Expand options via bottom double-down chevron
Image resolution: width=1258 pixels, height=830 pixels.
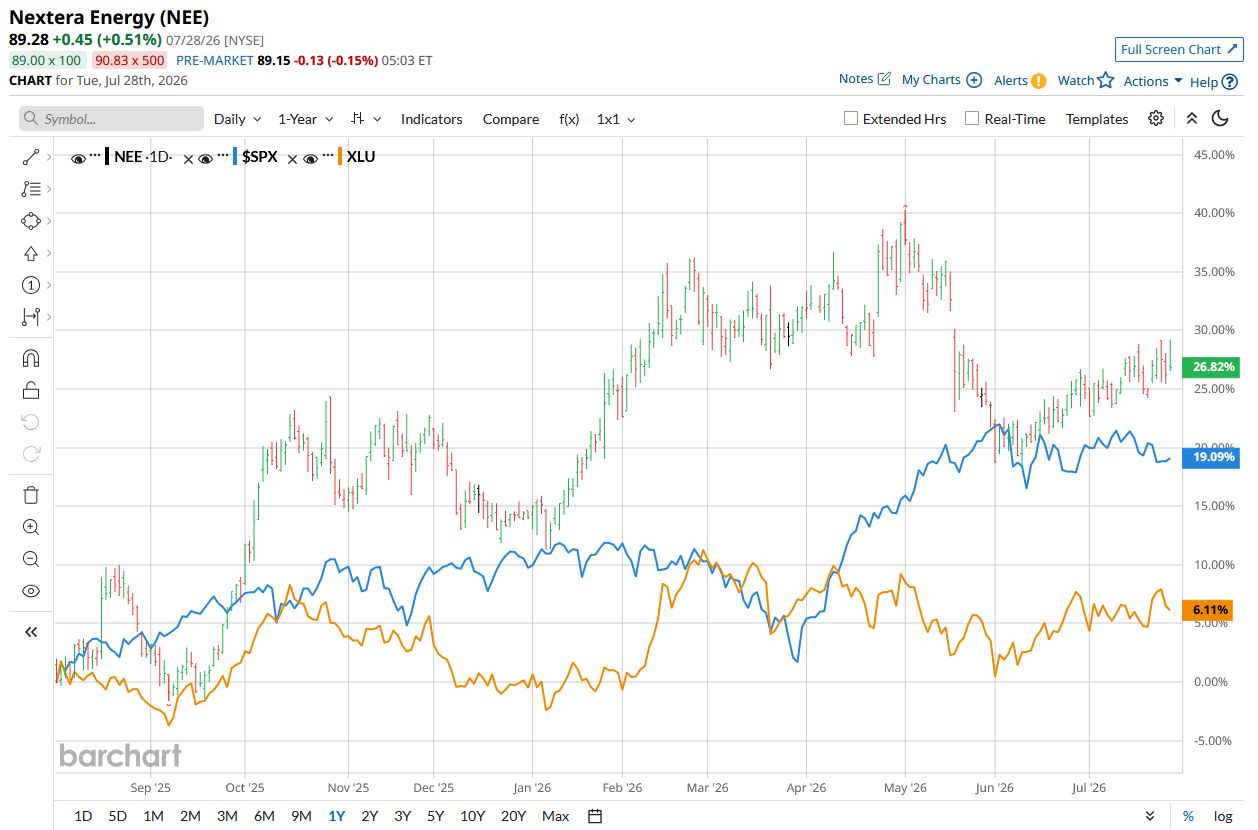(x=1150, y=816)
